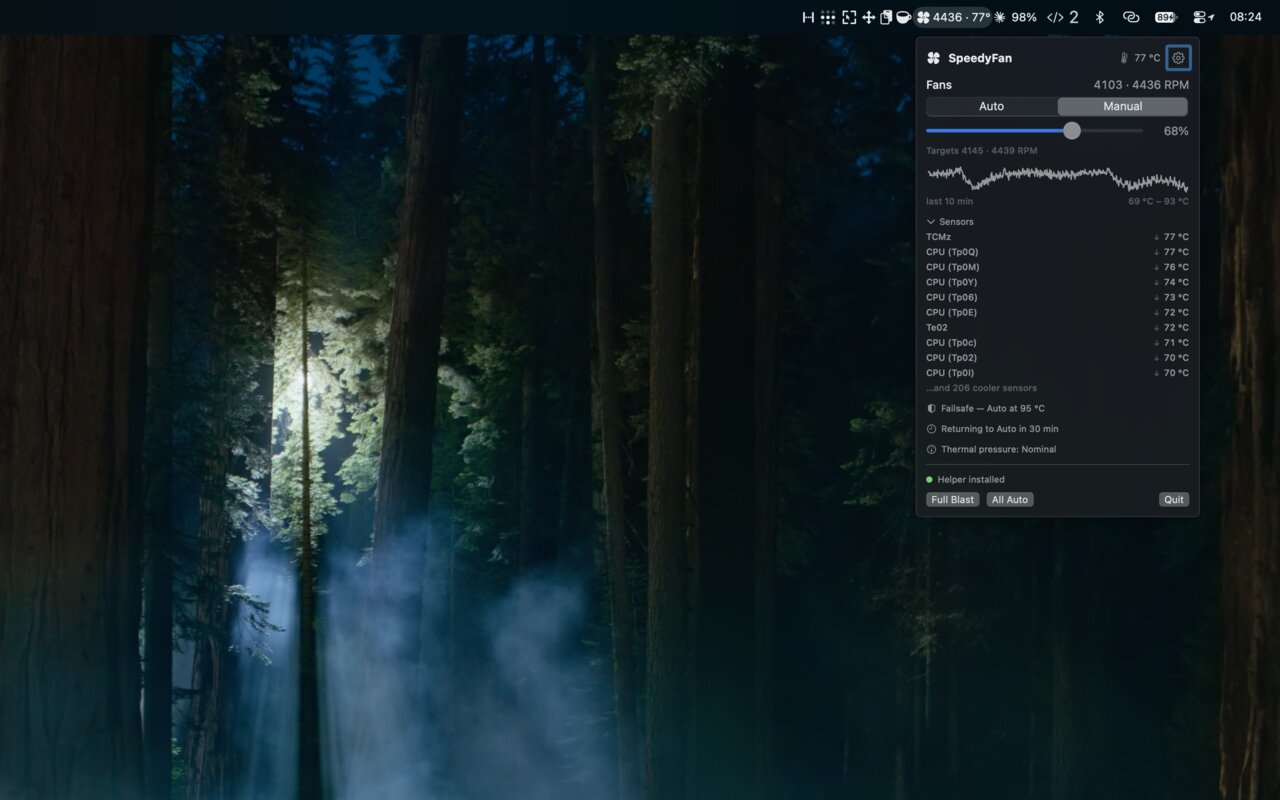This screenshot has width=1280, height=800.
Task: Select the CPU (Tp0c) sensor row
Action: point(1058,342)
